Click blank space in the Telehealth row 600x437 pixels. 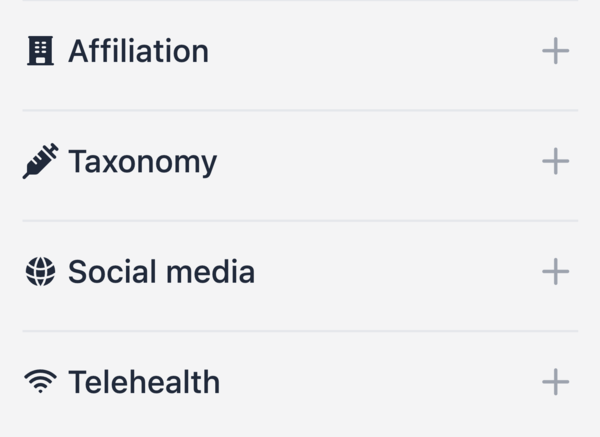(381, 382)
